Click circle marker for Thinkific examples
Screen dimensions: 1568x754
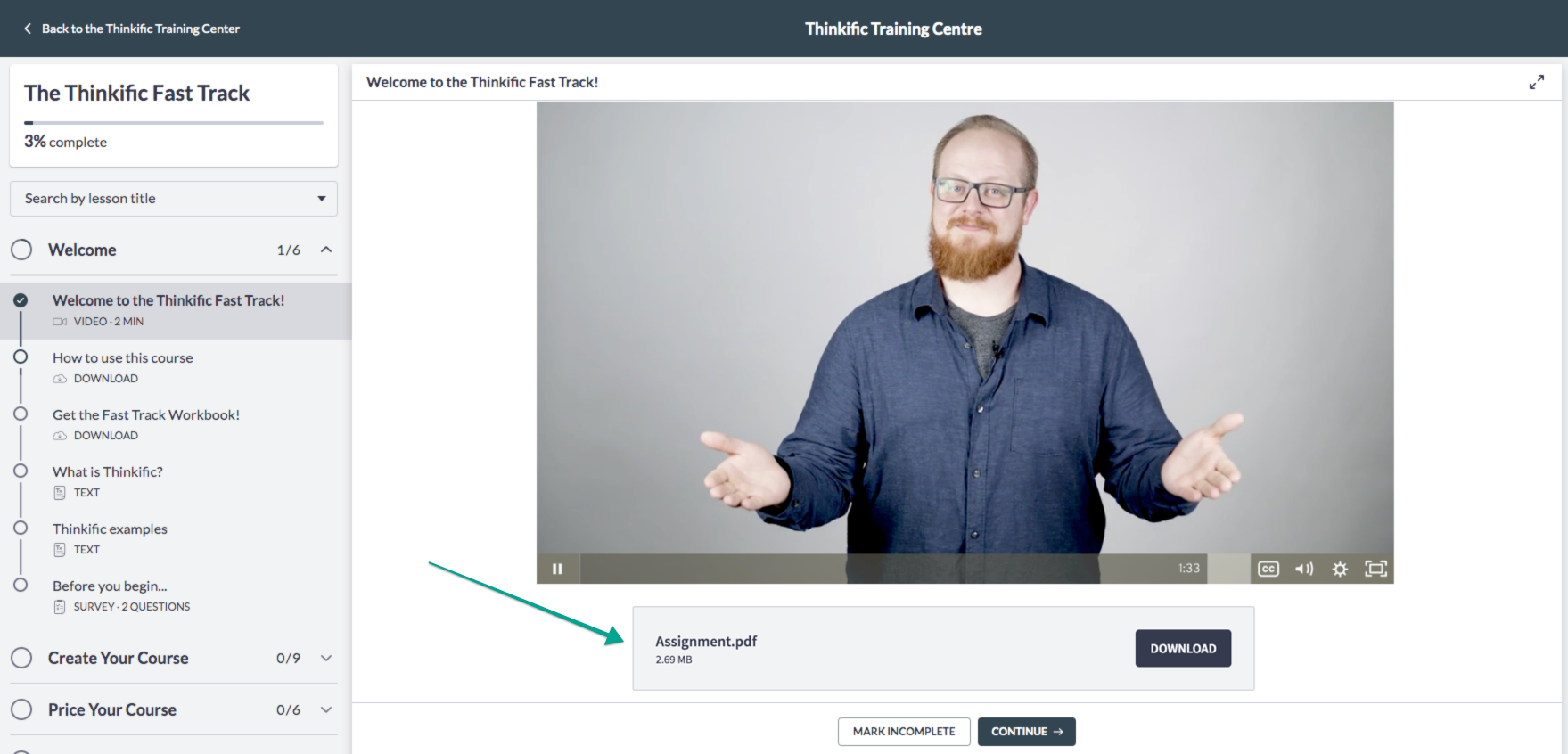click(x=21, y=528)
